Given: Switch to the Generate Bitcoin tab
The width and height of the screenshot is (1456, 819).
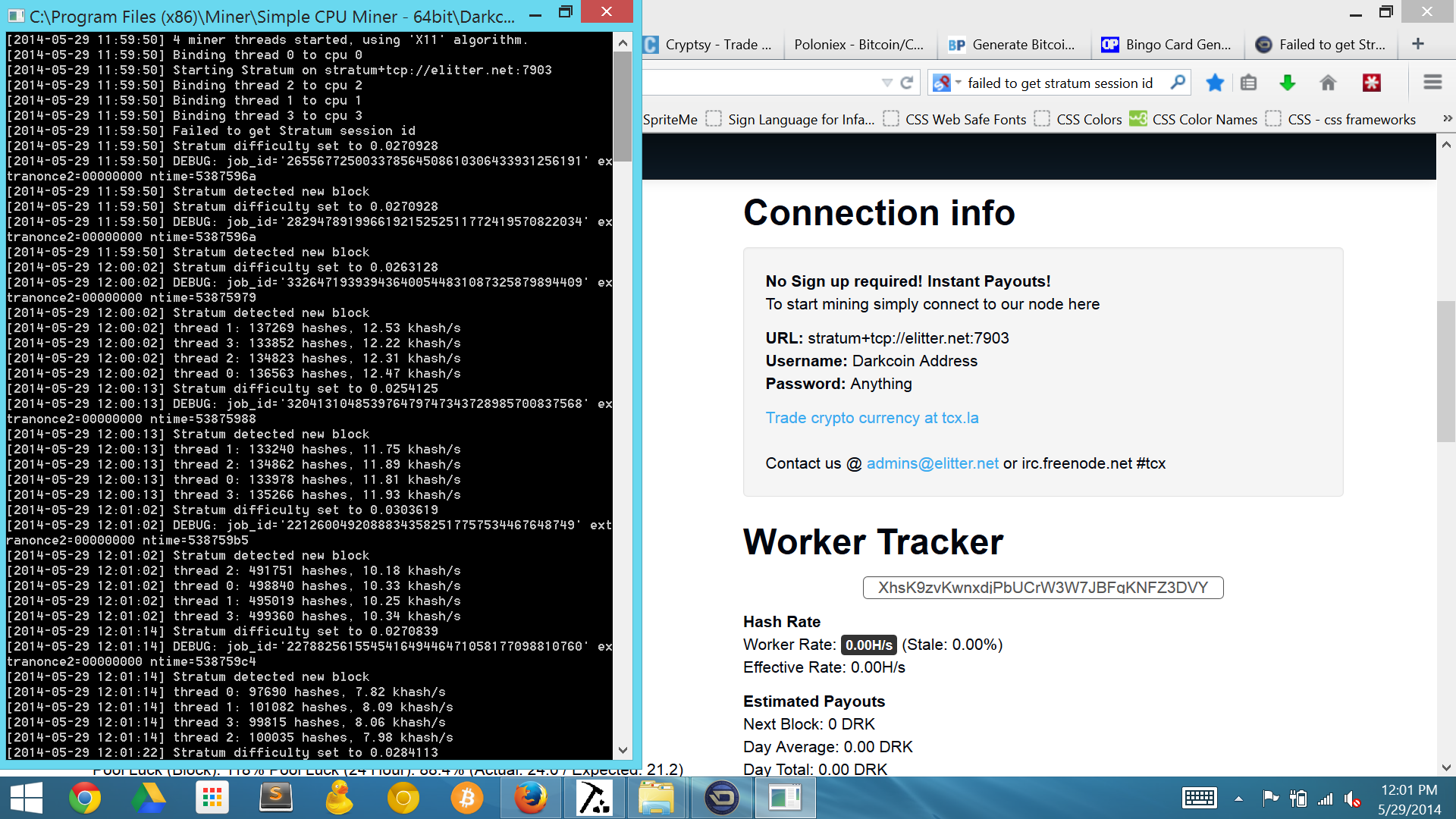Looking at the screenshot, I should pyautogui.click(x=1013, y=45).
